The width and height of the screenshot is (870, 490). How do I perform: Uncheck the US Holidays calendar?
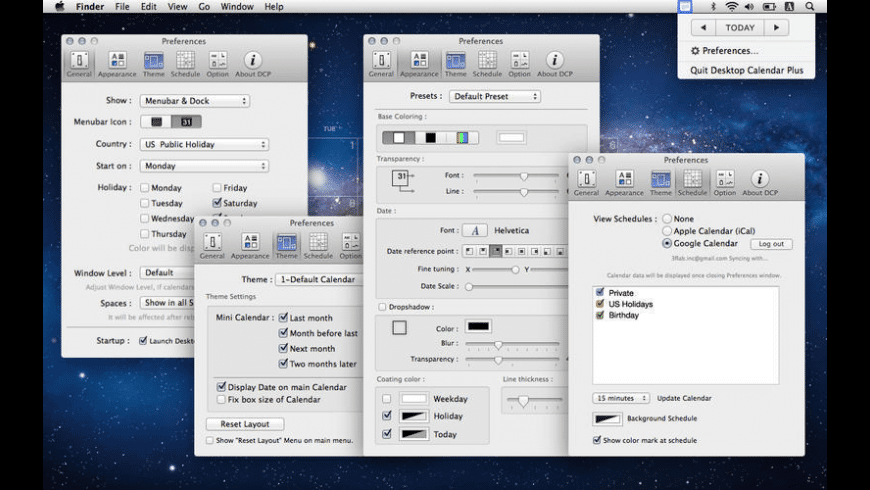599,304
